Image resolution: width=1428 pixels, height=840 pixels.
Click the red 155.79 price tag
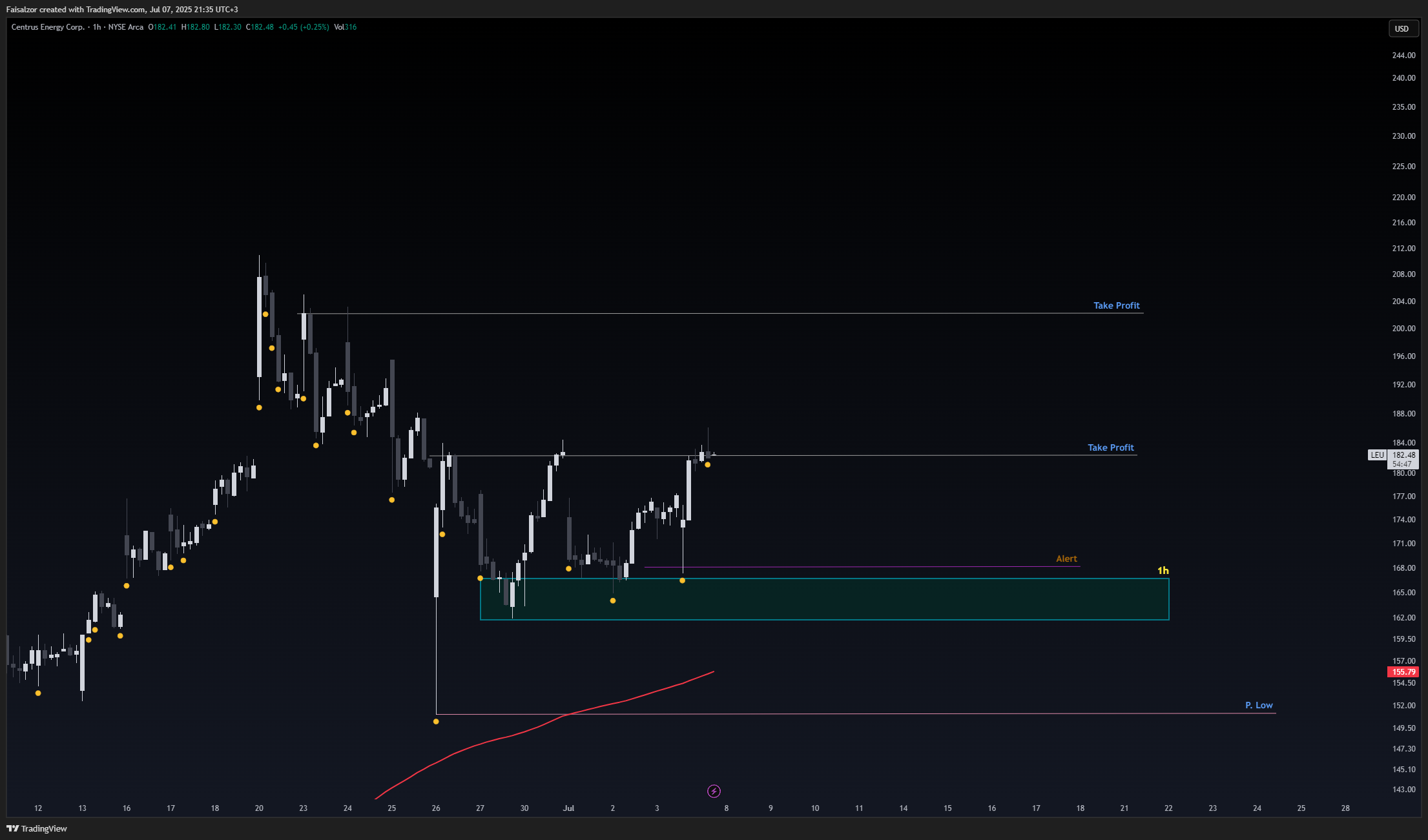(x=1403, y=672)
